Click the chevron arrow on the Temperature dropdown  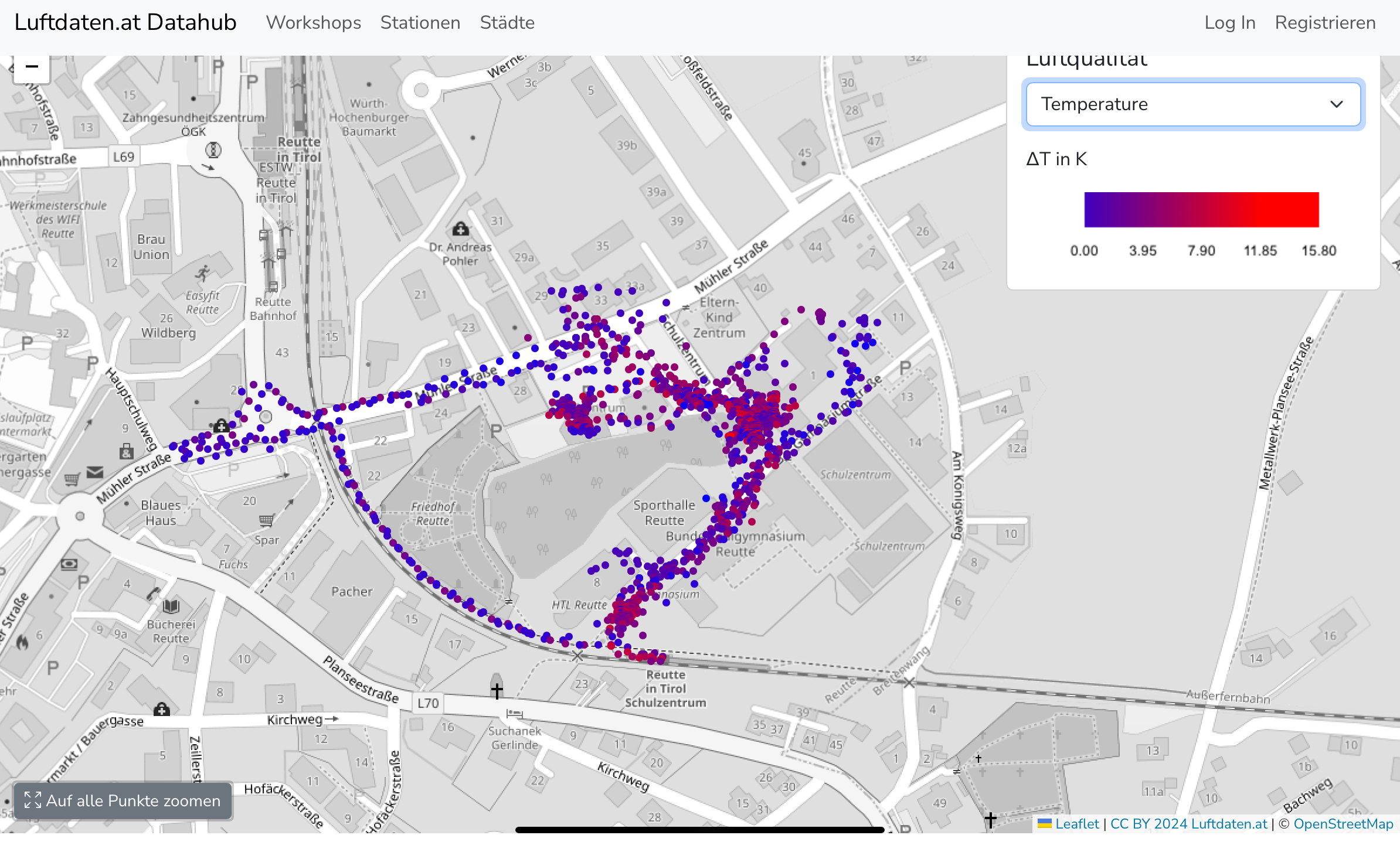tap(1336, 104)
